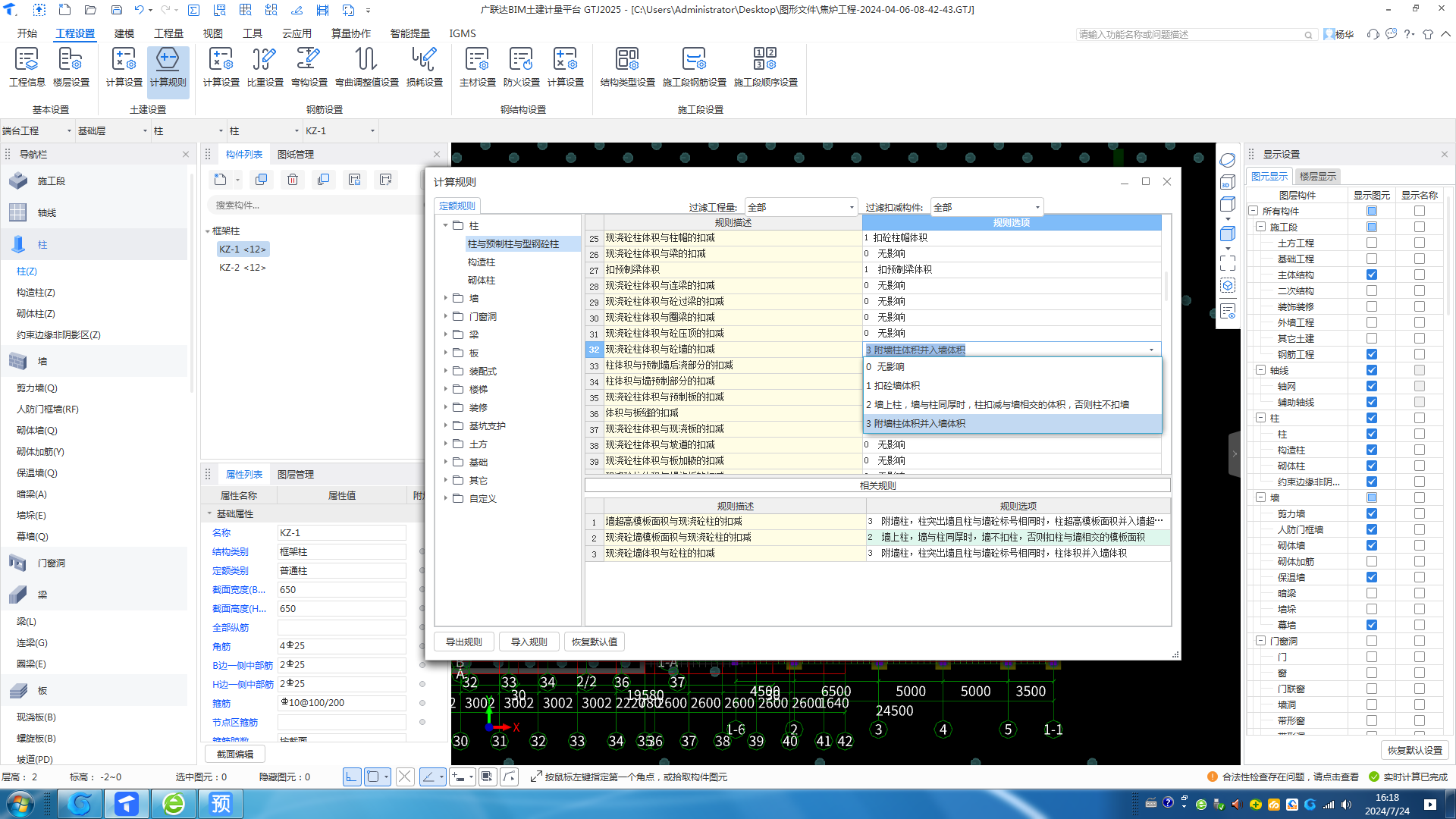Expand the 墙 folder in rule tree
This screenshot has height=819, width=1456.
click(446, 298)
